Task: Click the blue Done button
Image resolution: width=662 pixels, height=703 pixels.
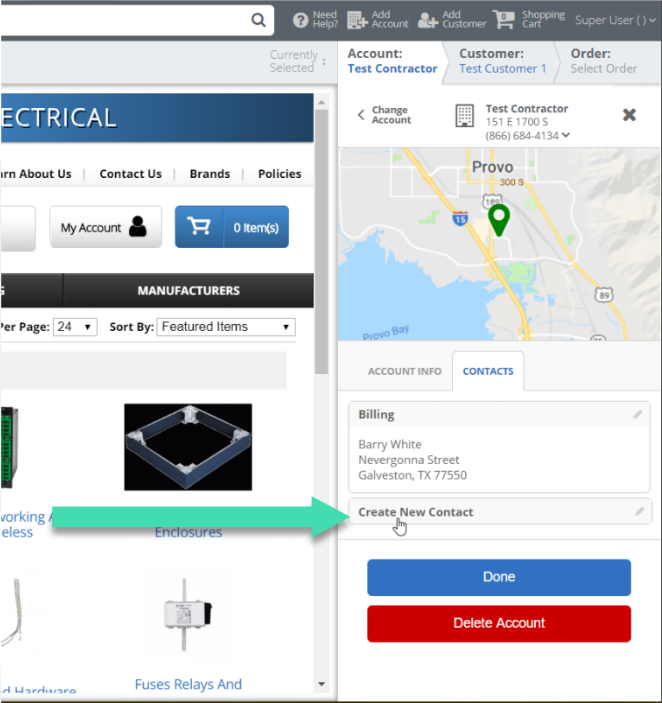Action: point(499,577)
